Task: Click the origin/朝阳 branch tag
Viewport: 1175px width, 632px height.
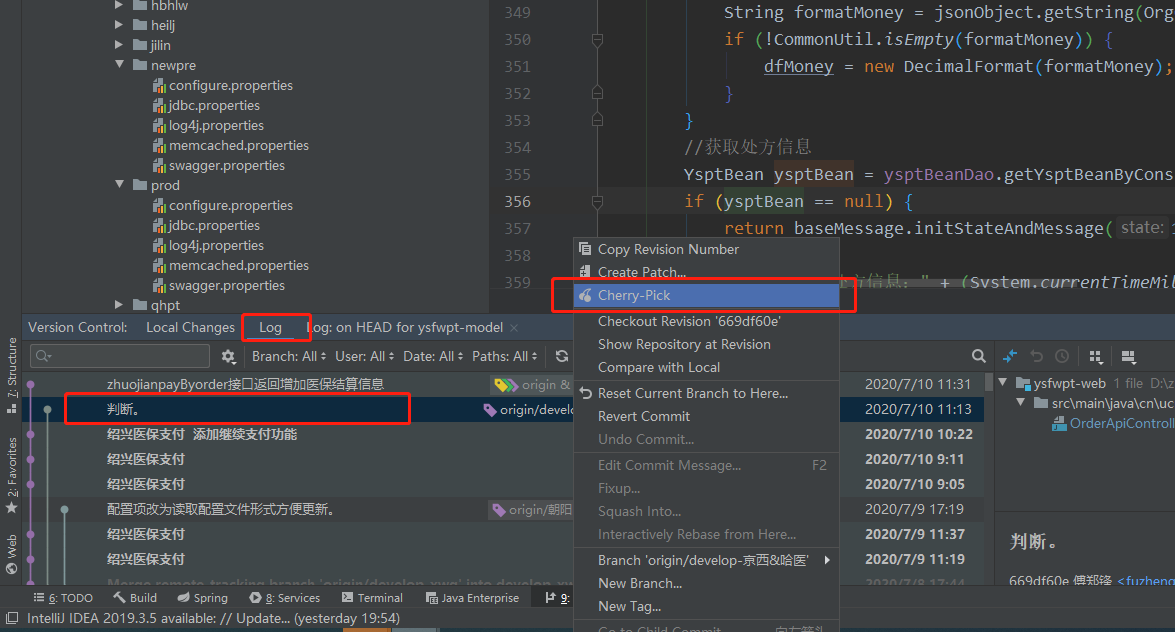Action: coord(532,510)
